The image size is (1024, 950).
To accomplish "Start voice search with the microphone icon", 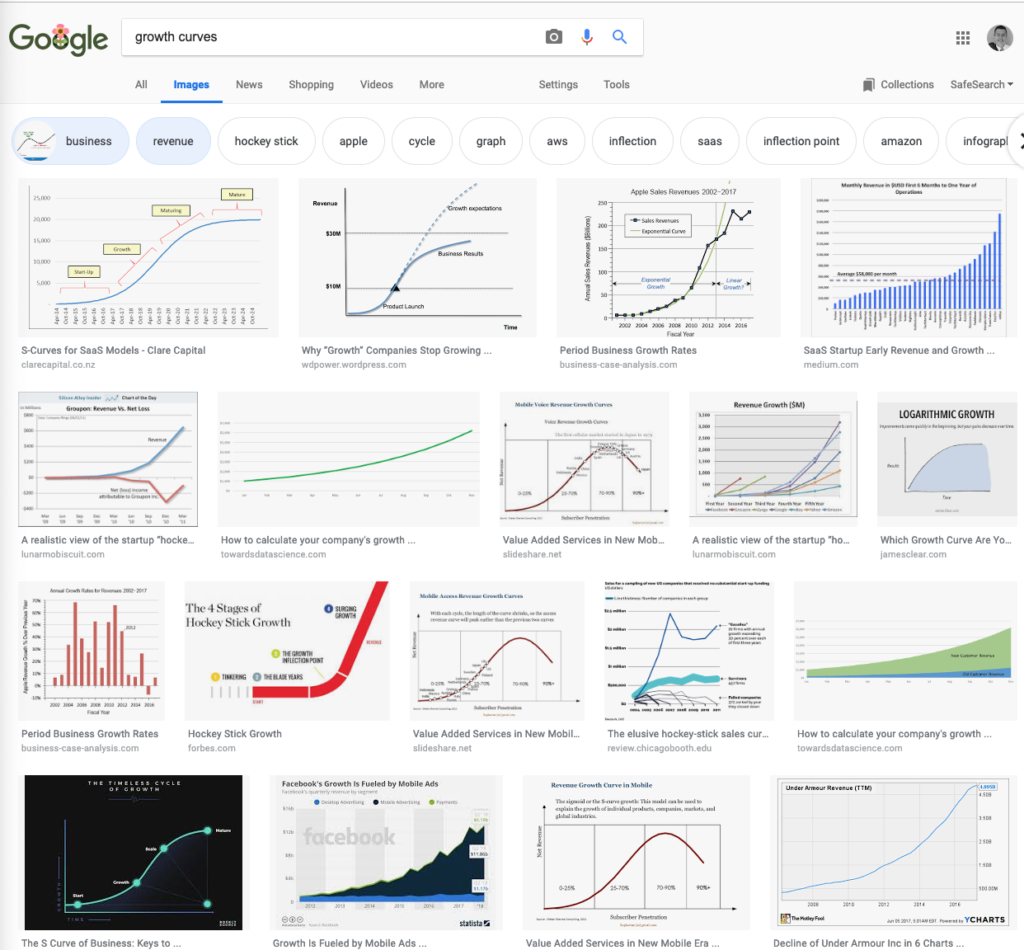I will tap(586, 37).
